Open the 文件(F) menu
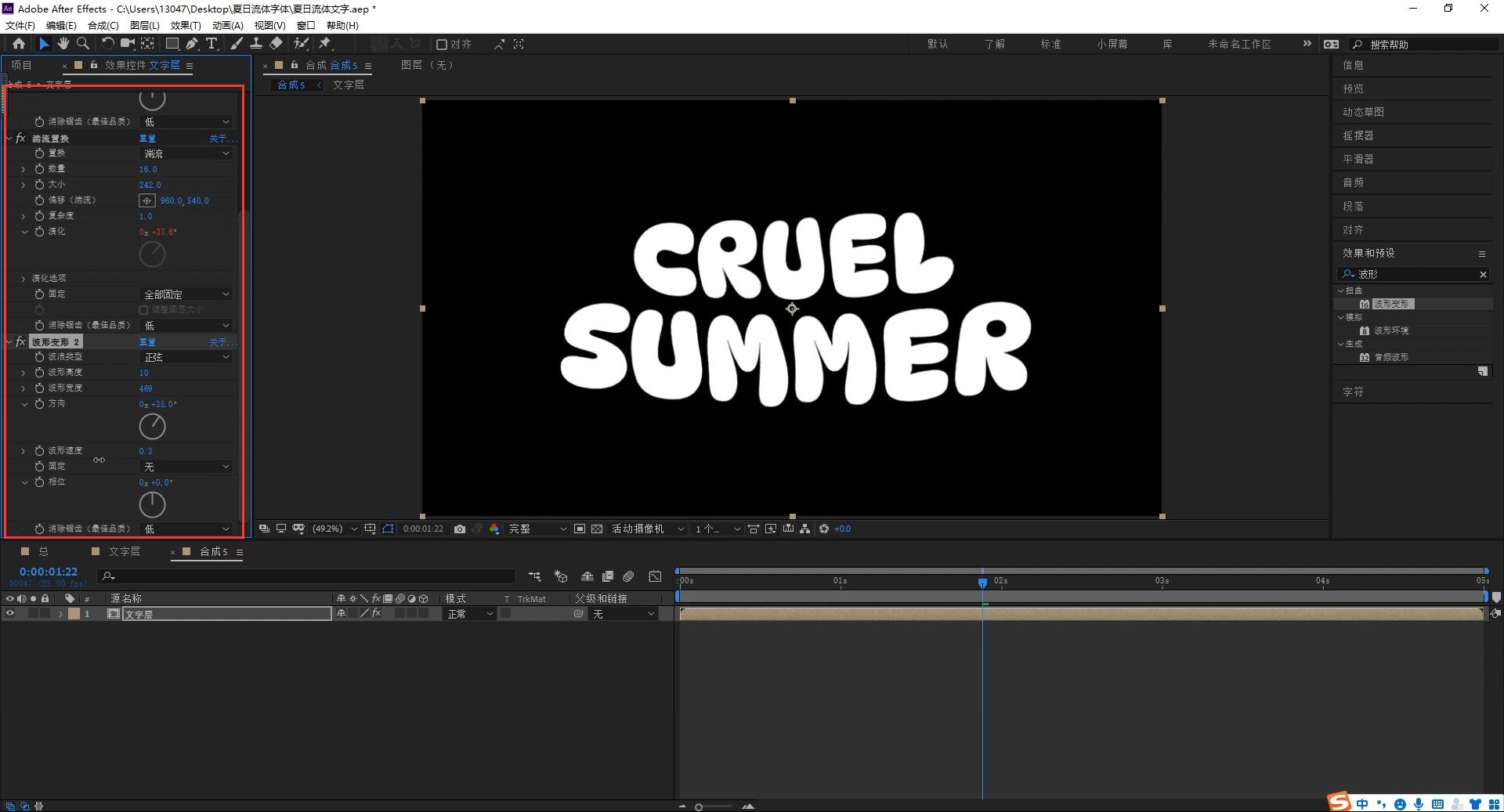This screenshot has height=812, width=1504. 20,25
